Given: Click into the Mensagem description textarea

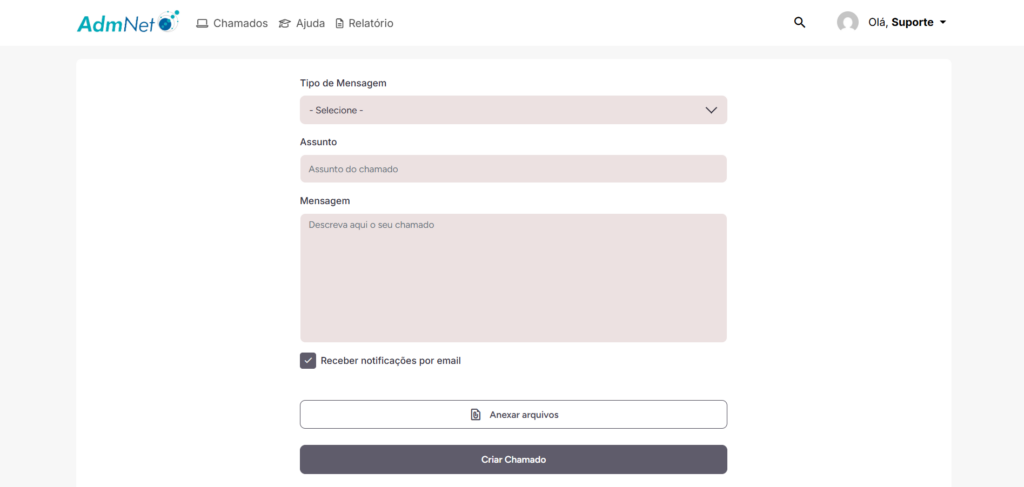Looking at the screenshot, I should (x=513, y=278).
